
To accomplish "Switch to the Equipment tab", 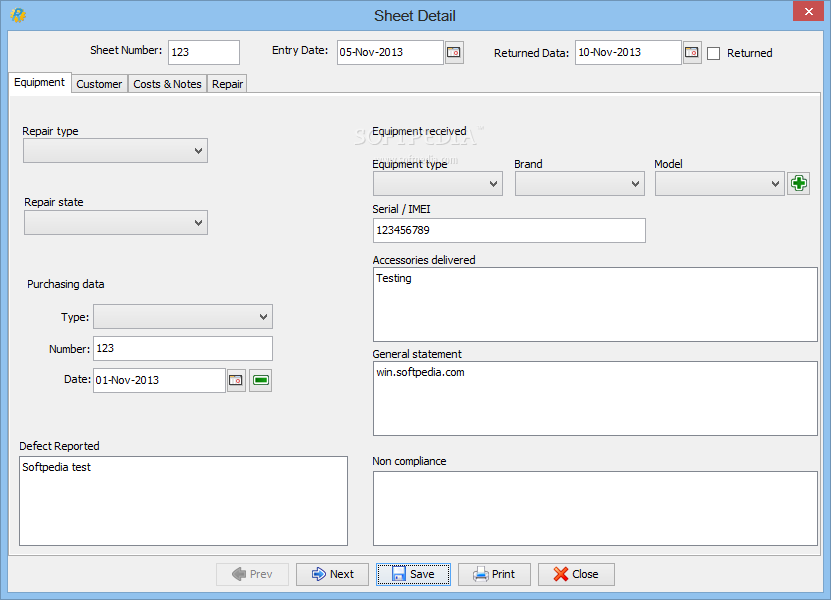I will point(40,83).
